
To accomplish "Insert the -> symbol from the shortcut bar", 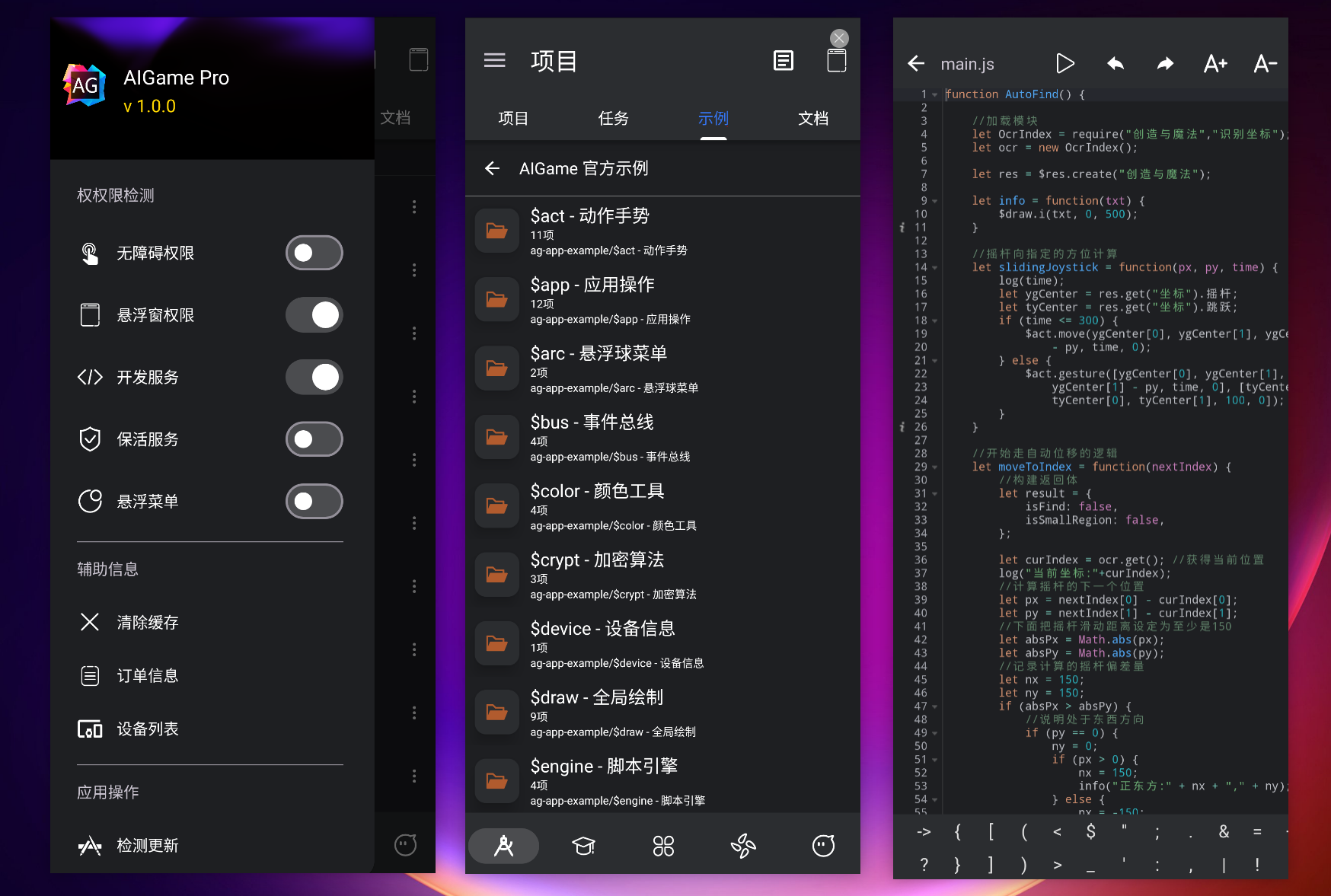I will pyautogui.click(x=924, y=832).
